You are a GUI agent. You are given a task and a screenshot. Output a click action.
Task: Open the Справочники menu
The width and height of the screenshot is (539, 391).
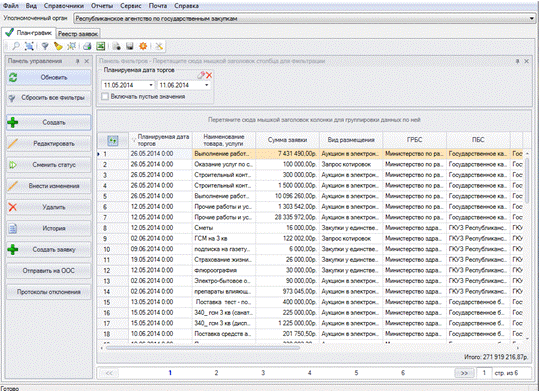tap(64, 6)
